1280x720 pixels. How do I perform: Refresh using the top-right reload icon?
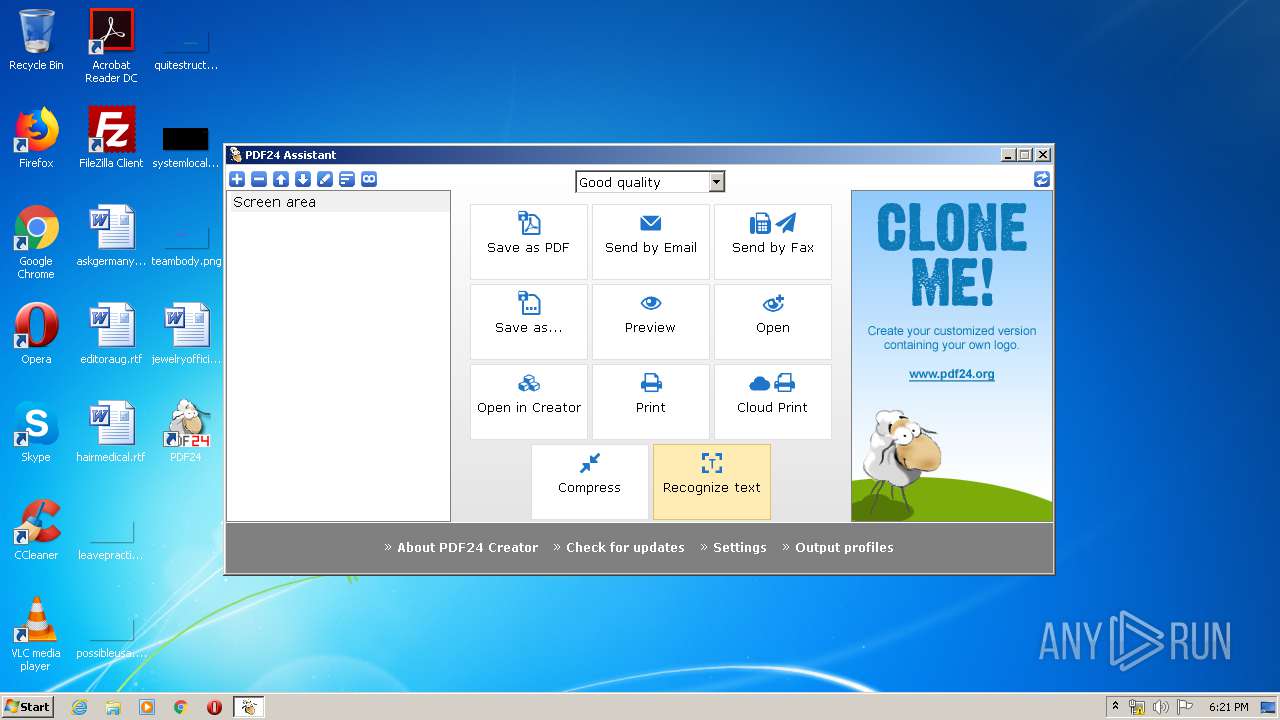pyautogui.click(x=1042, y=179)
